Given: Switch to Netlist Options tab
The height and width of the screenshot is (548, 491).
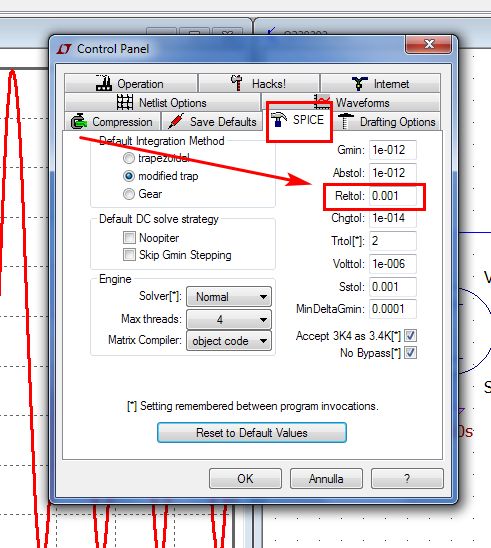Looking at the screenshot, I should [x=163, y=102].
